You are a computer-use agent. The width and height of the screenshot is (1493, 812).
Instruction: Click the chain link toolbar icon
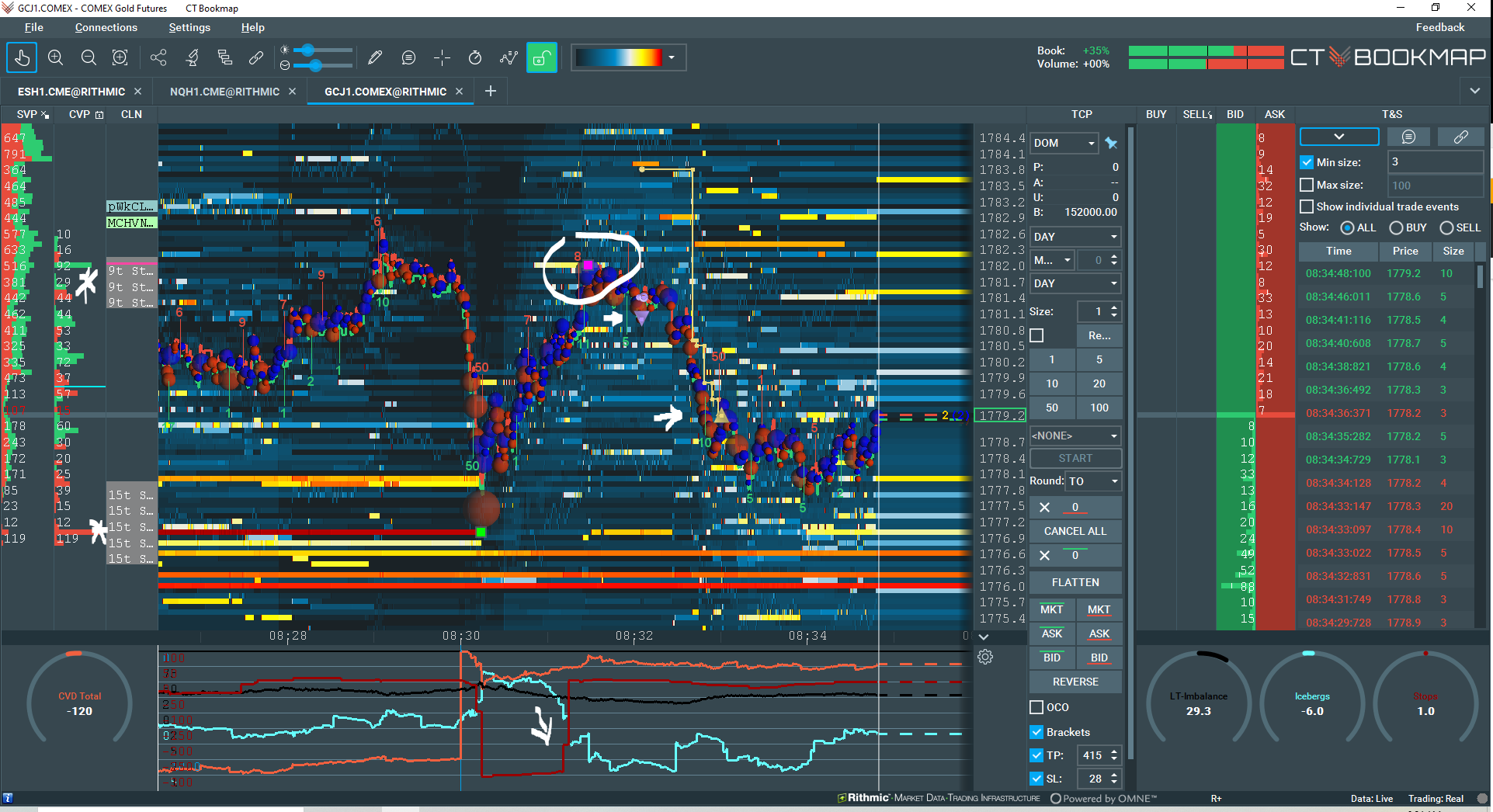[256, 57]
